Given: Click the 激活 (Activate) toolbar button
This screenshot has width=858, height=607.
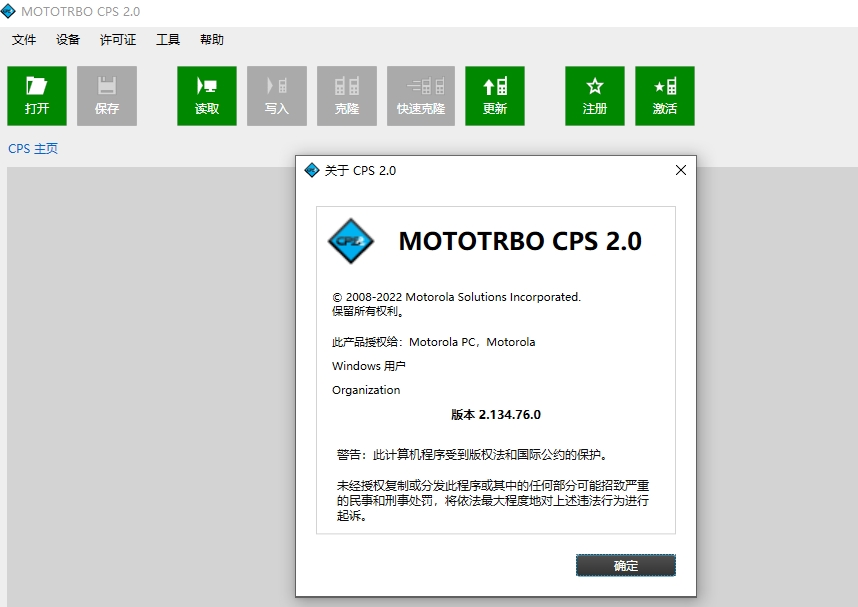Looking at the screenshot, I should click(665, 96).
